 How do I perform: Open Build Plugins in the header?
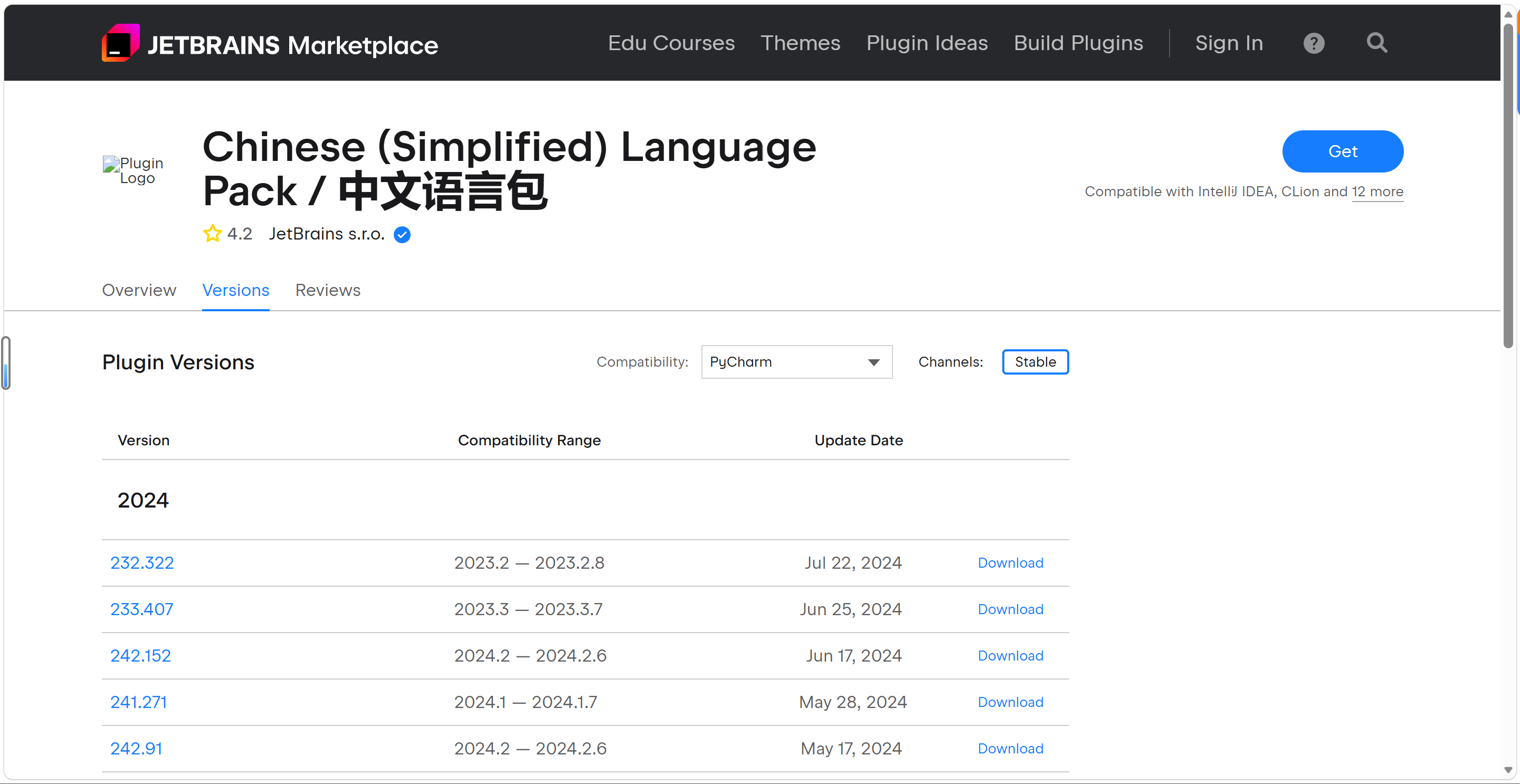point(1078,43)
